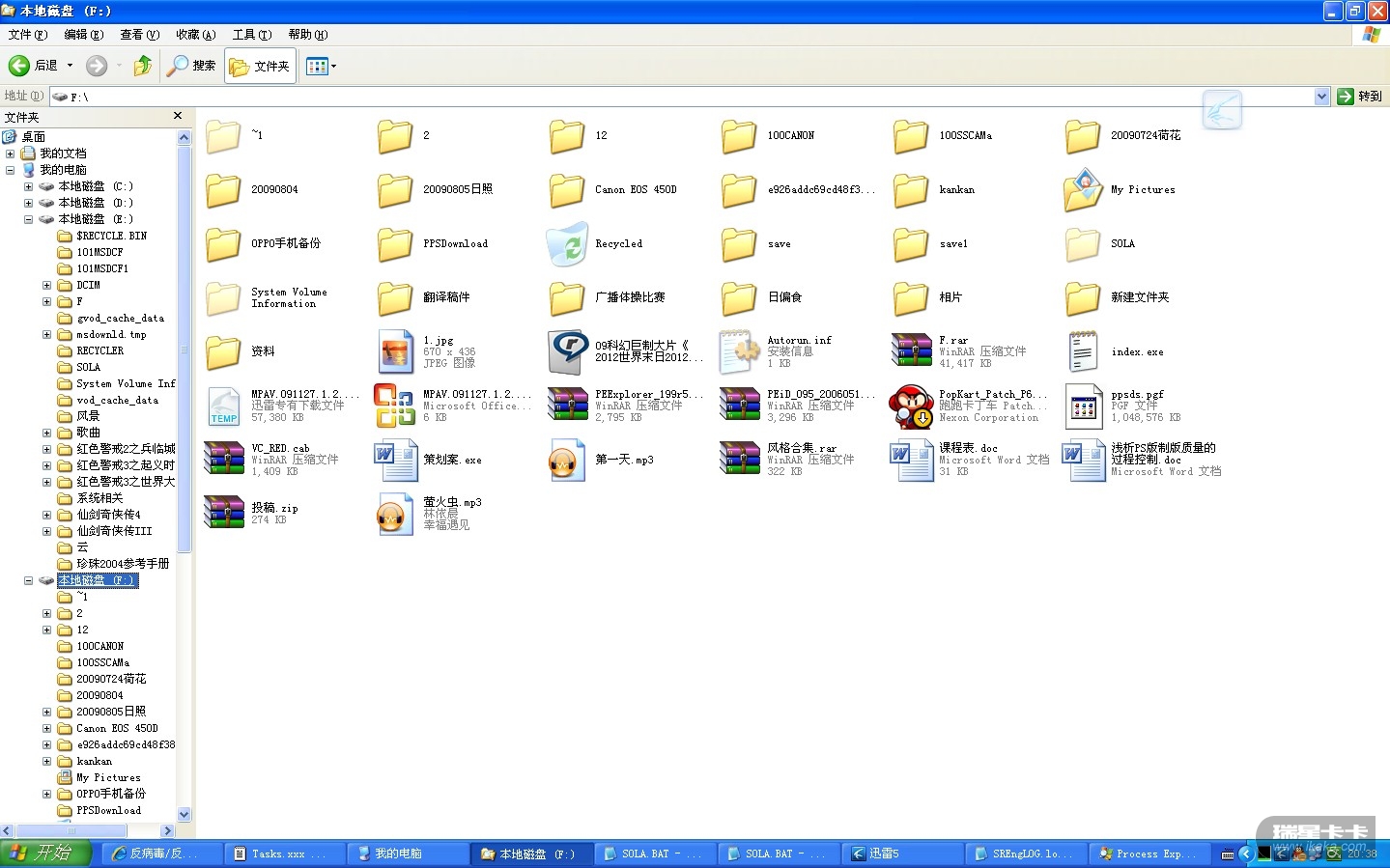Toggle the 文件夹 folders pane button
This screenshot has width=1390, height=868.
(260, 66)
